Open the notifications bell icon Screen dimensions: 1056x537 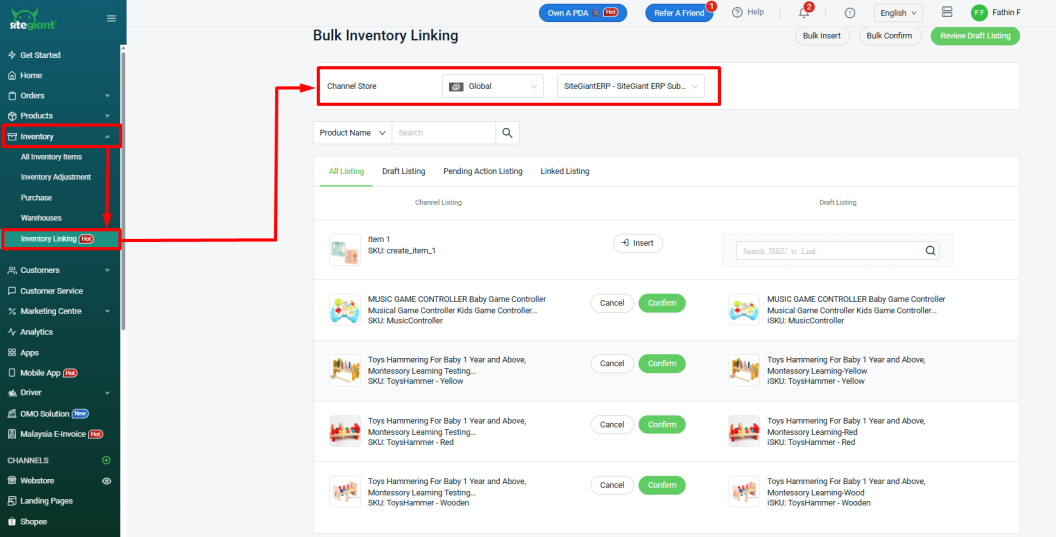click(804, 13)
